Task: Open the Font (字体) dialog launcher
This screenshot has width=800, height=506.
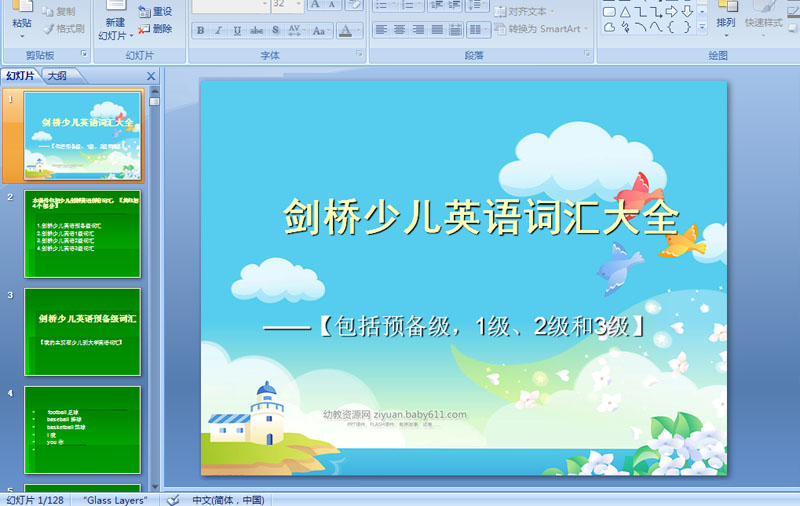Action: (359, 54)
